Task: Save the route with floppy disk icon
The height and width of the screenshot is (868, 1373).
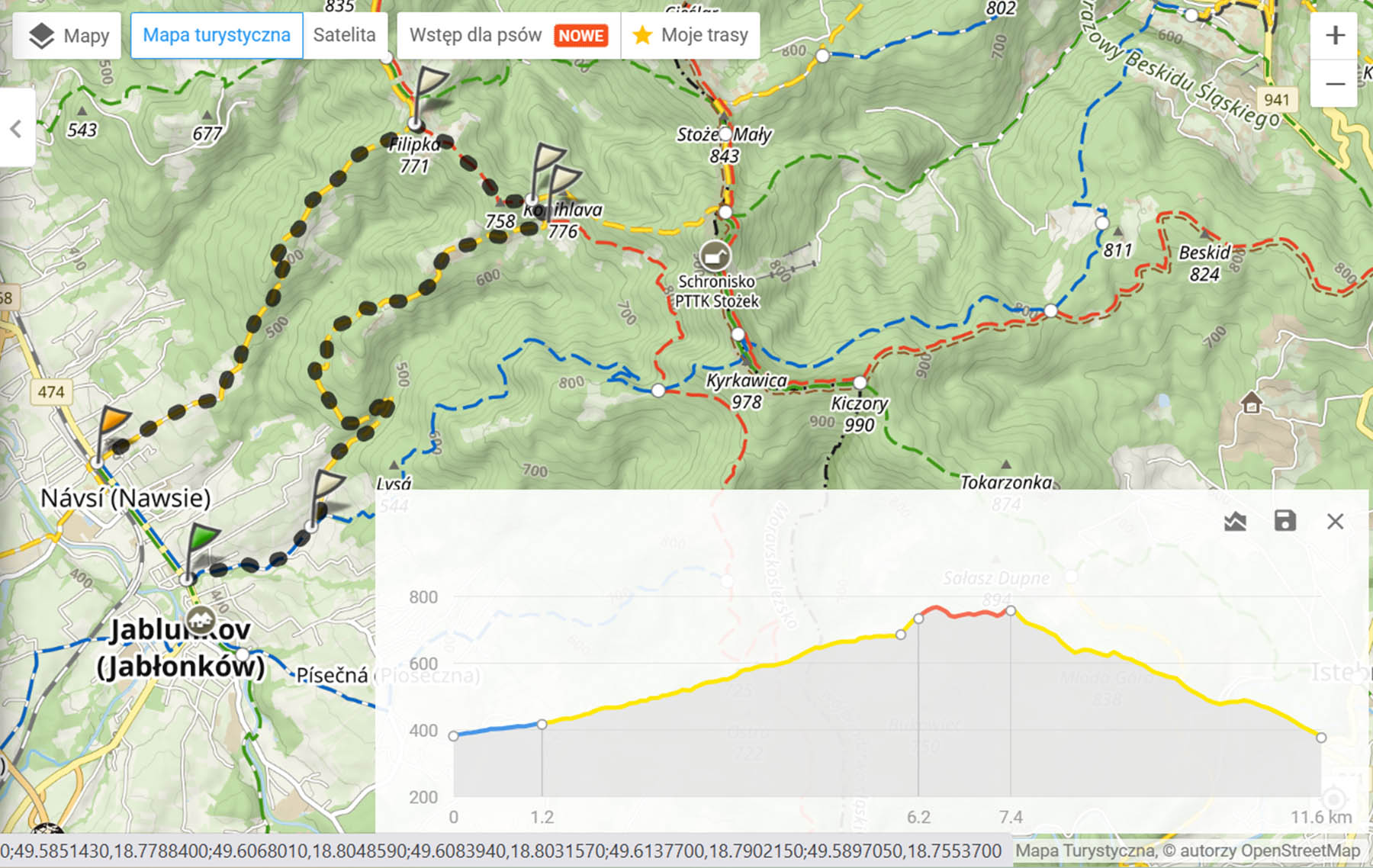Action: 1285,522
